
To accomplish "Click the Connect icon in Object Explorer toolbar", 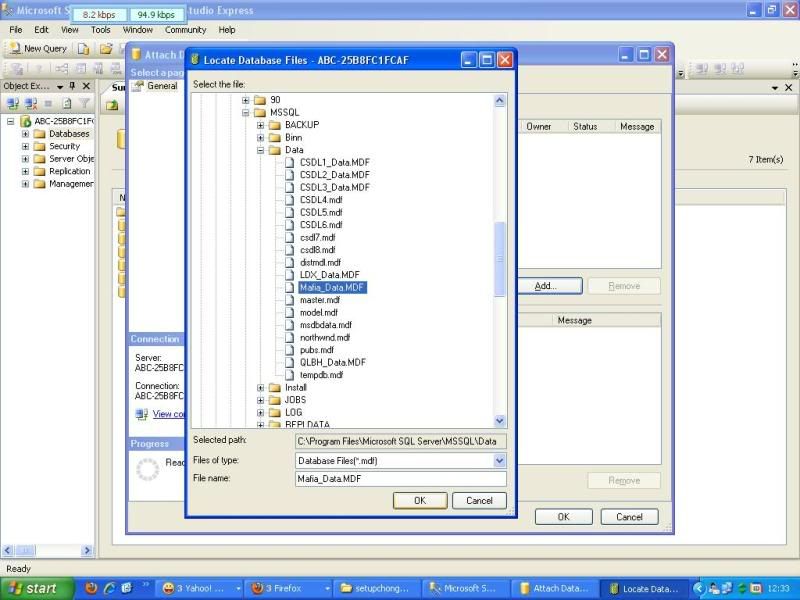I will click(x=13, y=104).
